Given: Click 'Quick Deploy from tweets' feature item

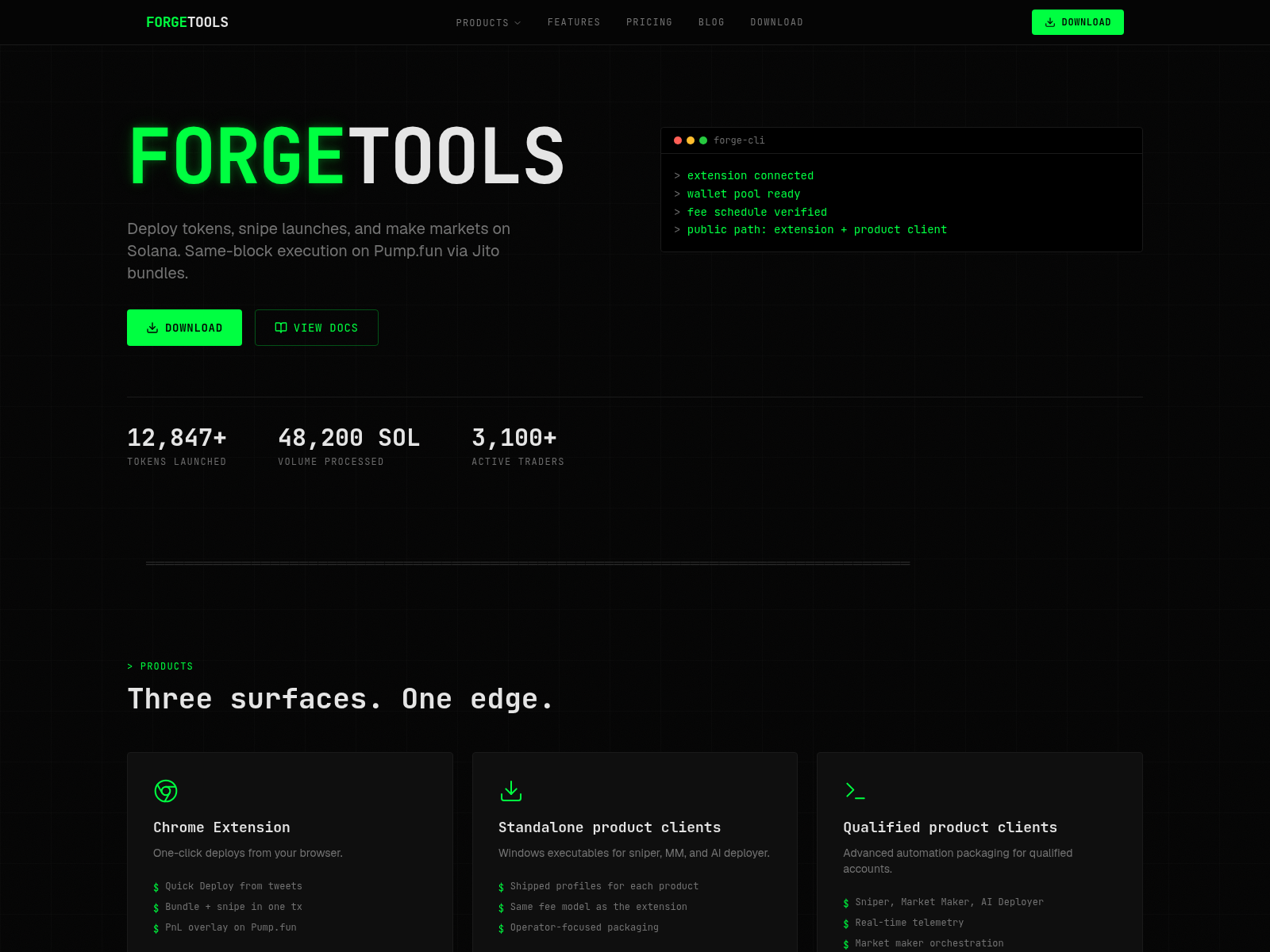Looking at the screenshot, I should (233, 886).
